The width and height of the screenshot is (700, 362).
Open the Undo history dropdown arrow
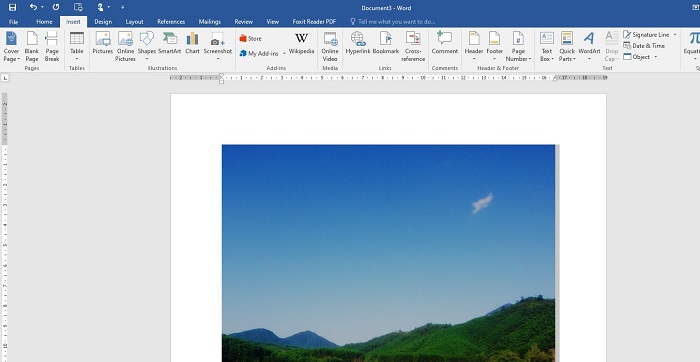42,8
